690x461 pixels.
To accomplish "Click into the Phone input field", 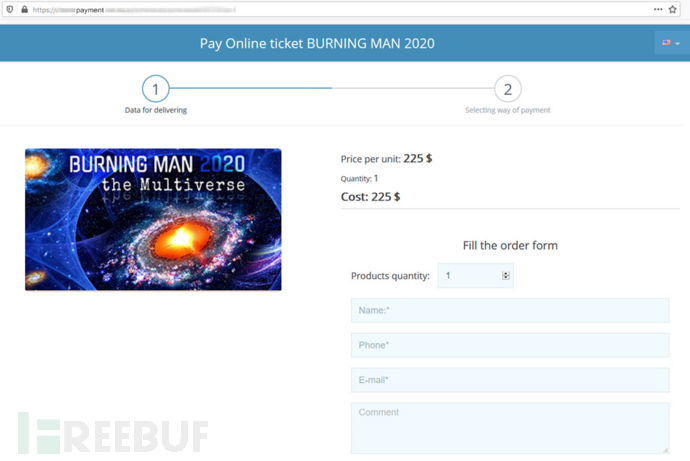I will point(510,345).
